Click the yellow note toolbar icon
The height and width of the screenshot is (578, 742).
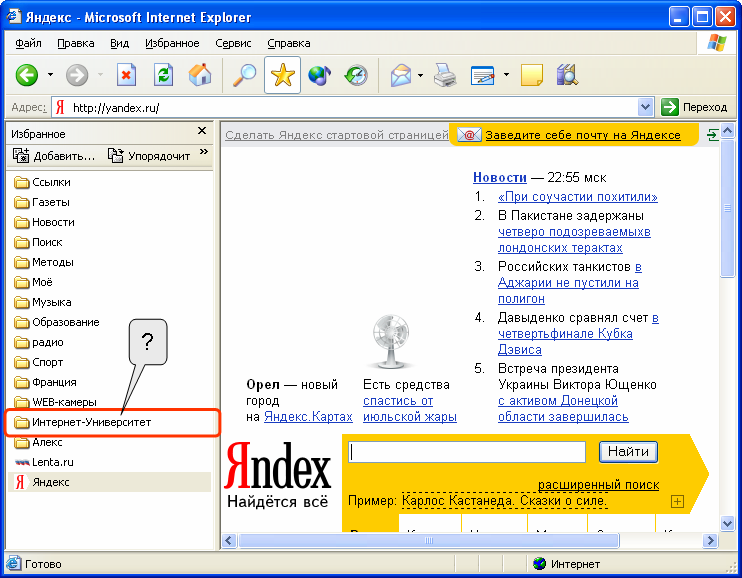tap(531, 75)
